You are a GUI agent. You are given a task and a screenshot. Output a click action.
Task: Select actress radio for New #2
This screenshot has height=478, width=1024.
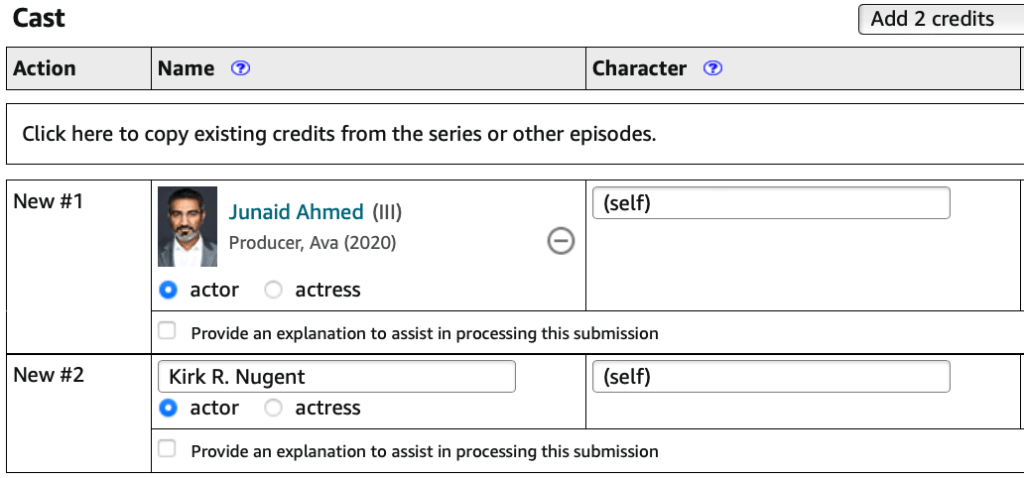(x=273, y=408)
